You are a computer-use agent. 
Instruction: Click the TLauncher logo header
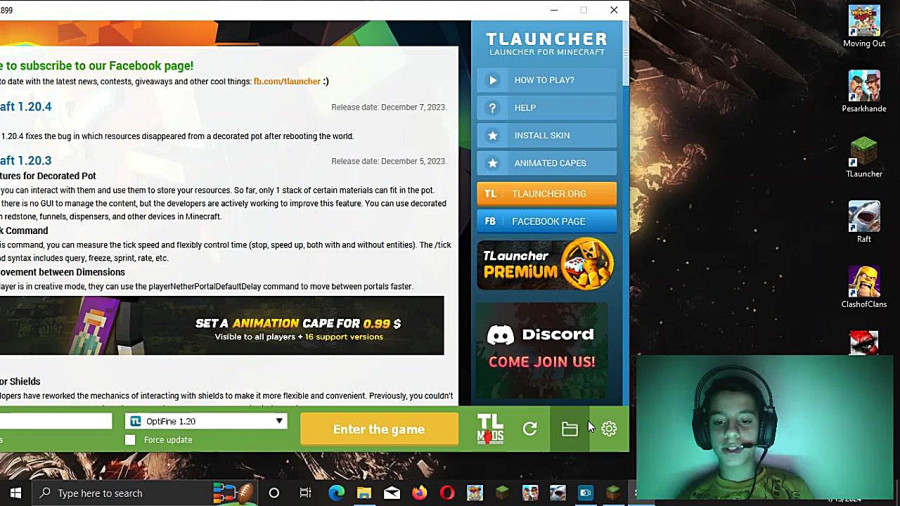tap(546, 44)
